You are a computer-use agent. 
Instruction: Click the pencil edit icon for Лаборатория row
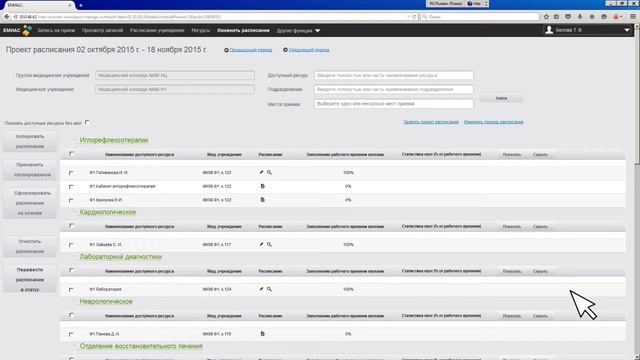pyautogui.click(x=261, y=289)
